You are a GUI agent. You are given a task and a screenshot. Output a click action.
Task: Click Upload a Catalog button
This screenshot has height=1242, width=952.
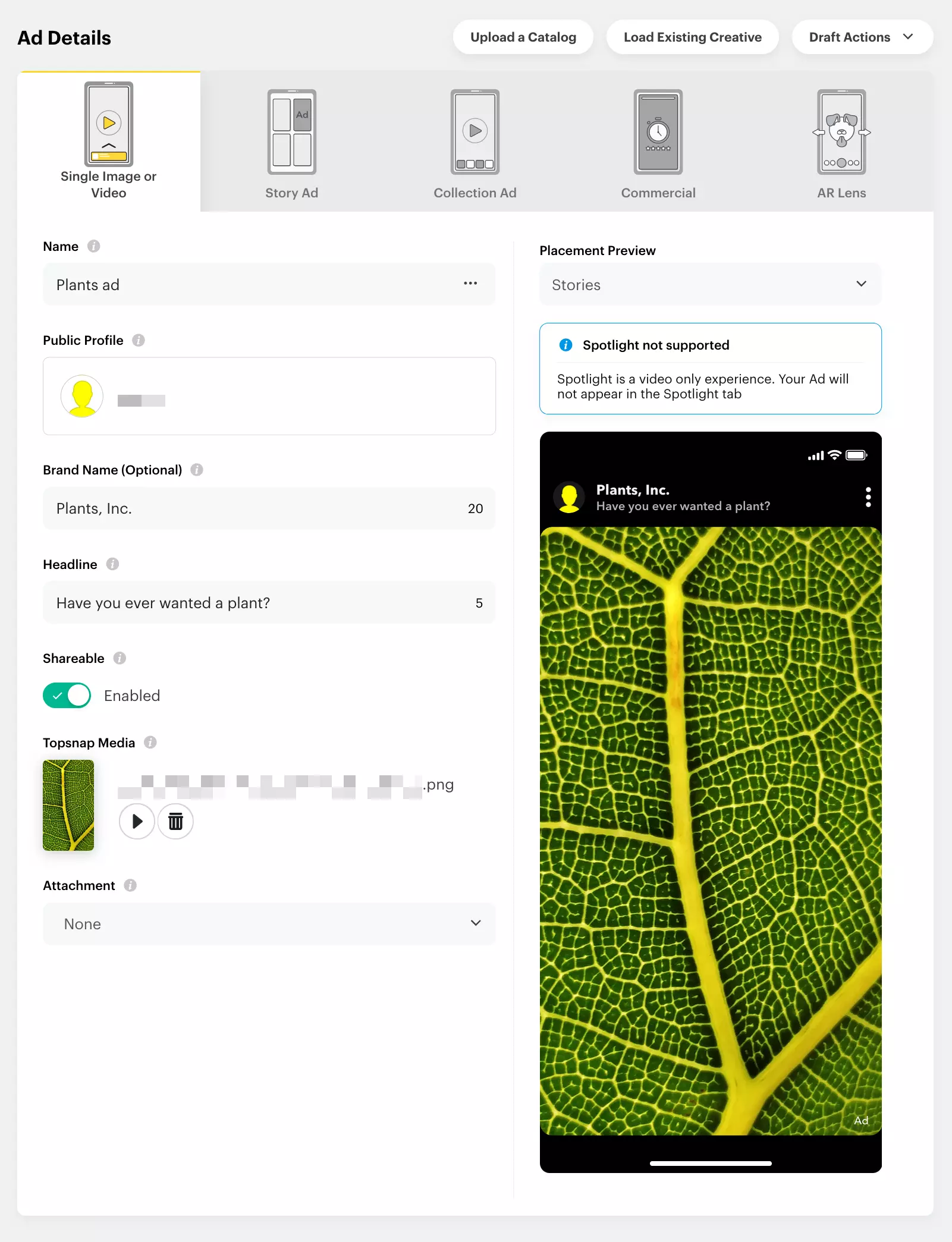point(523,37)
